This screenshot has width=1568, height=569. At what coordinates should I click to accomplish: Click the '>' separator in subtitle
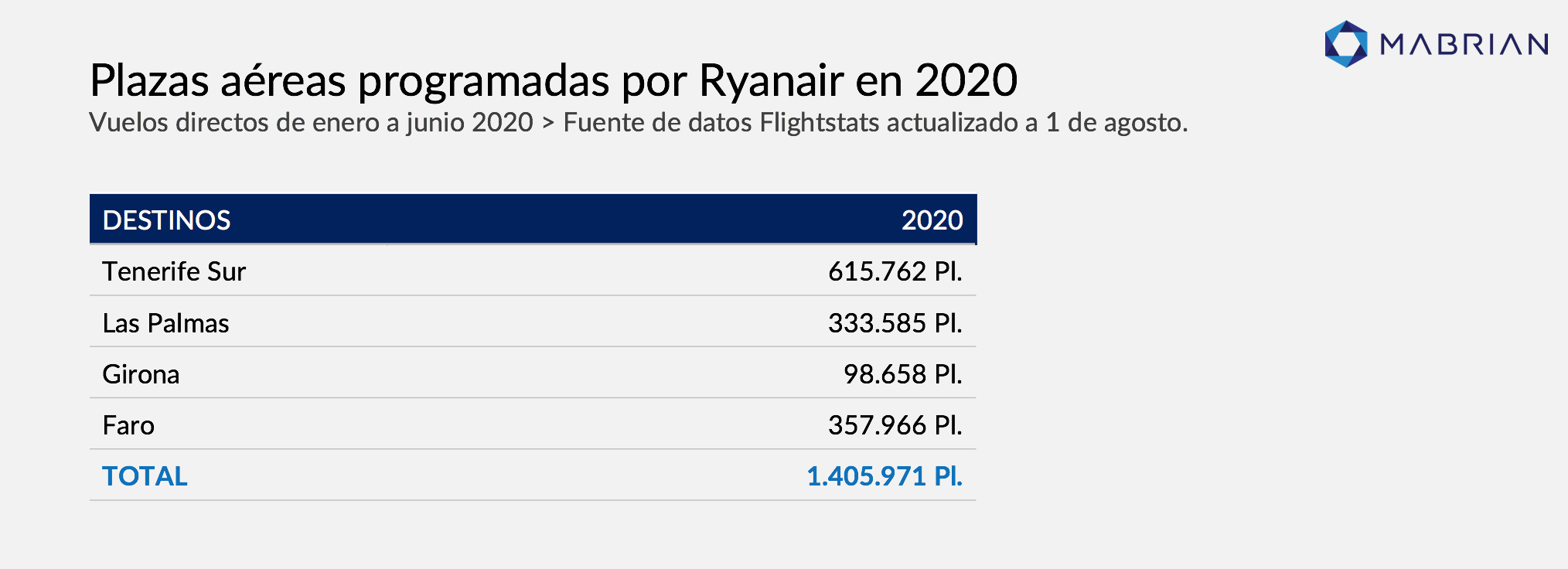pos(548,123)
